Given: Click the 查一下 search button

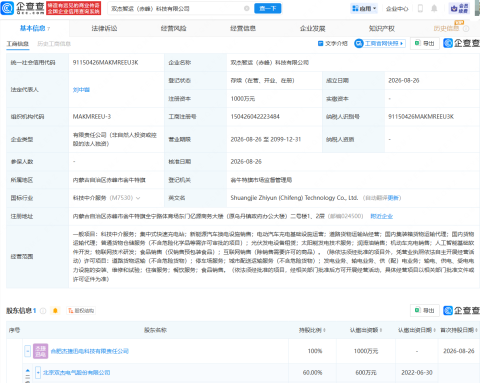Looking at the screenshot, I should 268,8.
